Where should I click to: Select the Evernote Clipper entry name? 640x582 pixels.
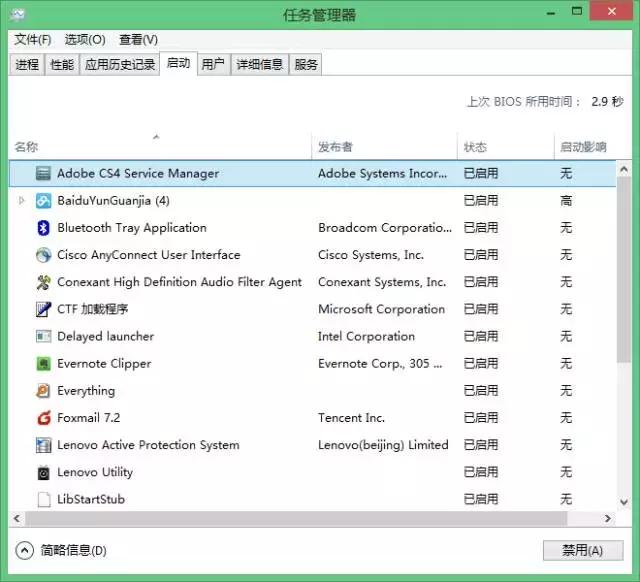(x=104, y=364)
